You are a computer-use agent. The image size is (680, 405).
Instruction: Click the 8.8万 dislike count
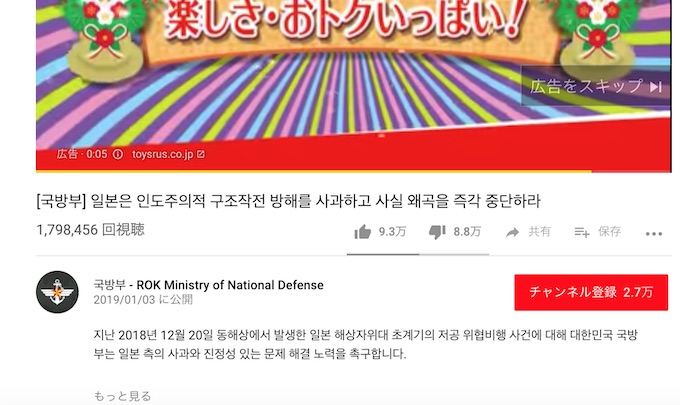tap(468, 232)
